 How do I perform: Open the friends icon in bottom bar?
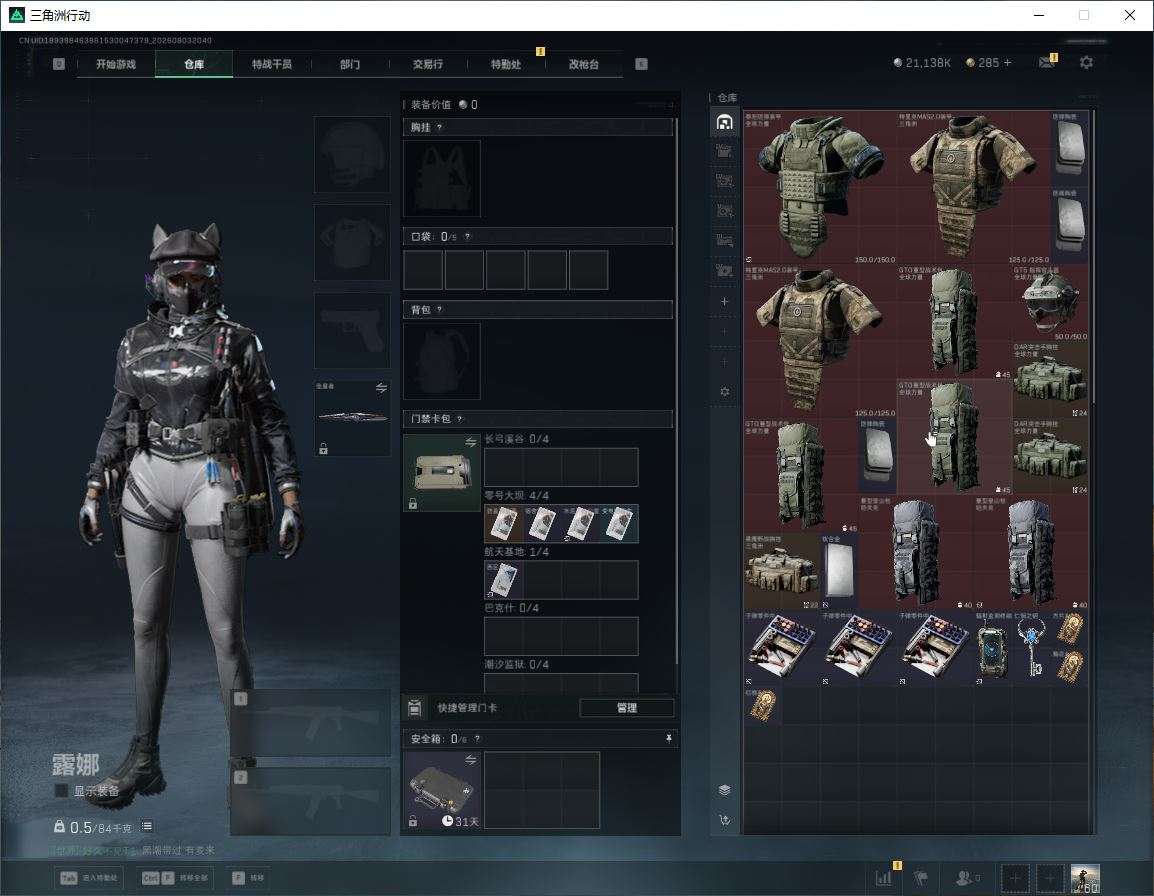pyautogui.click(x=966, y=878)
